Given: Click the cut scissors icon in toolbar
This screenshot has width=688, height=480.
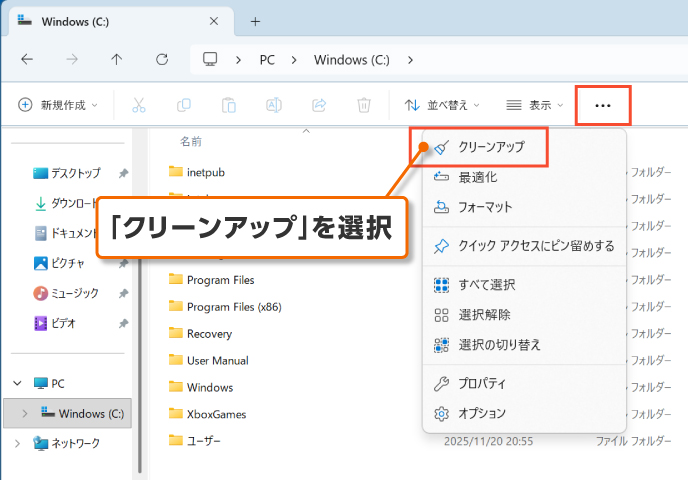Looking at the screenshot, I should [139, 105].
